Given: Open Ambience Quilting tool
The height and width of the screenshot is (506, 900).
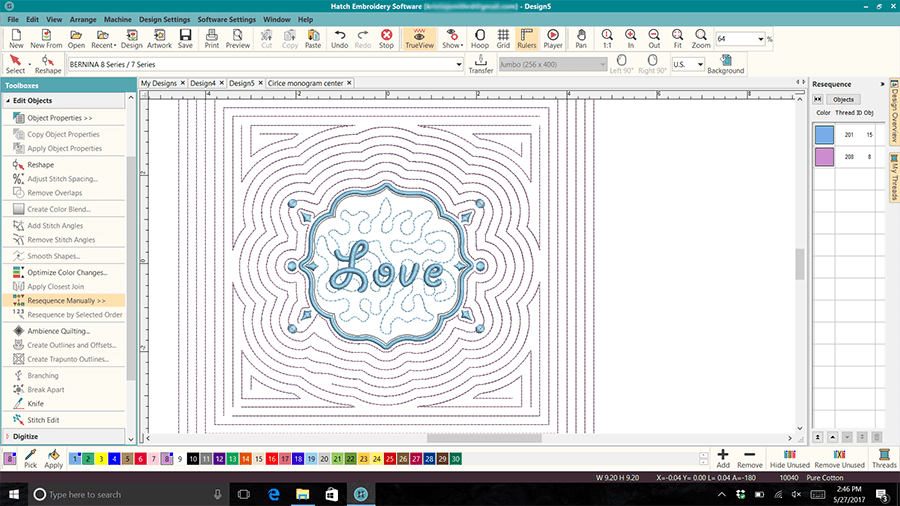Looking at the screenshot, I should [x=58, y=330].
